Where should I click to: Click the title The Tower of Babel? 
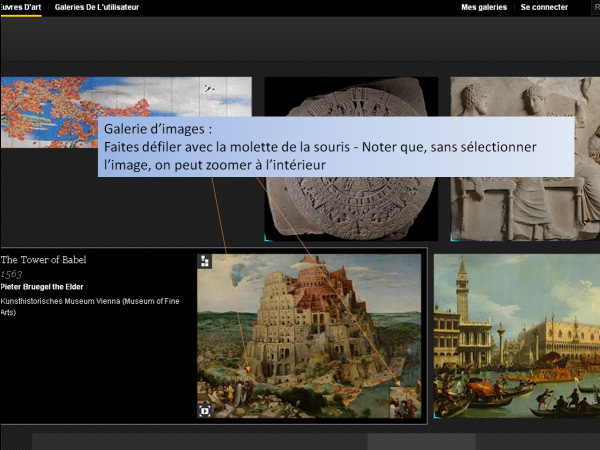tap(43, 260)
